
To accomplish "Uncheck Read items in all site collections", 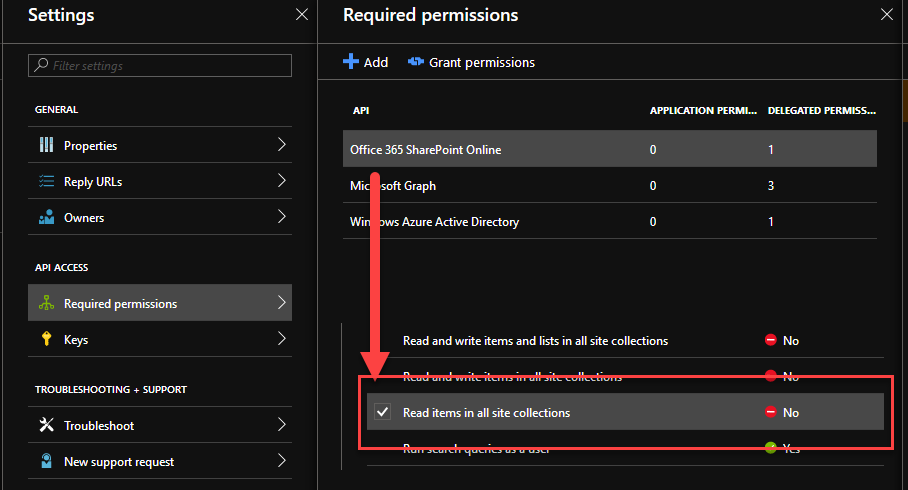I will click(382, 412).
